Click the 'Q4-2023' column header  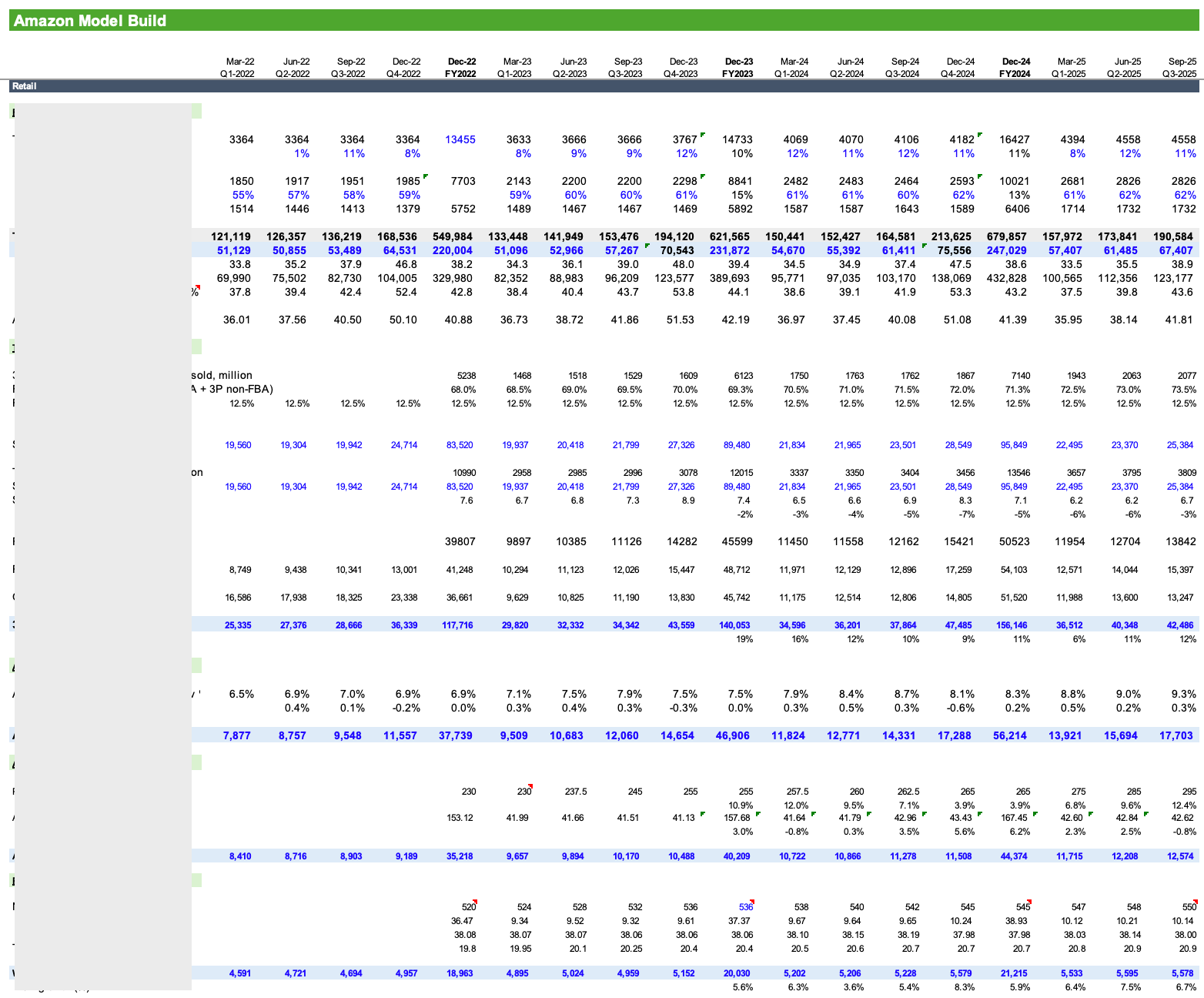point(681,74)
